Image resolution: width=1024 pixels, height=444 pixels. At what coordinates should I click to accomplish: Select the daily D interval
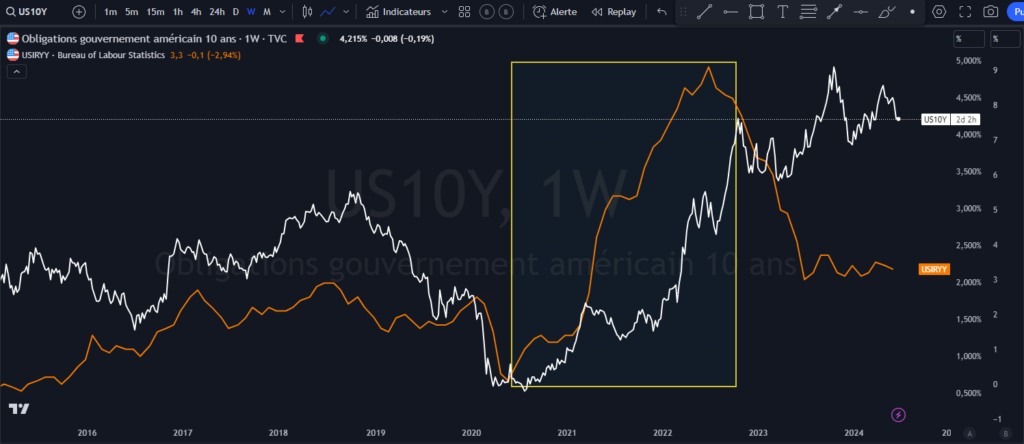click(236, 12)
